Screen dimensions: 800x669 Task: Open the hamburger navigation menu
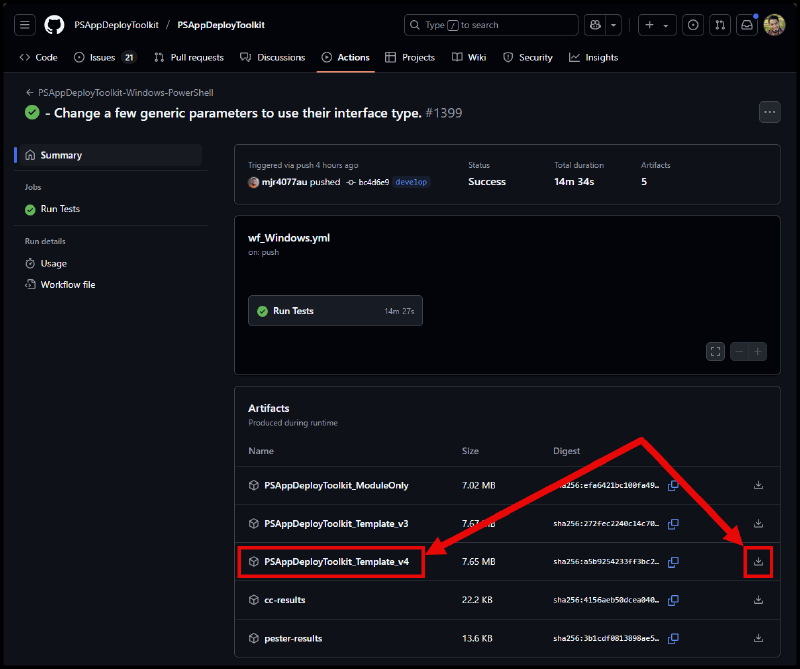[x=25, y=25]
